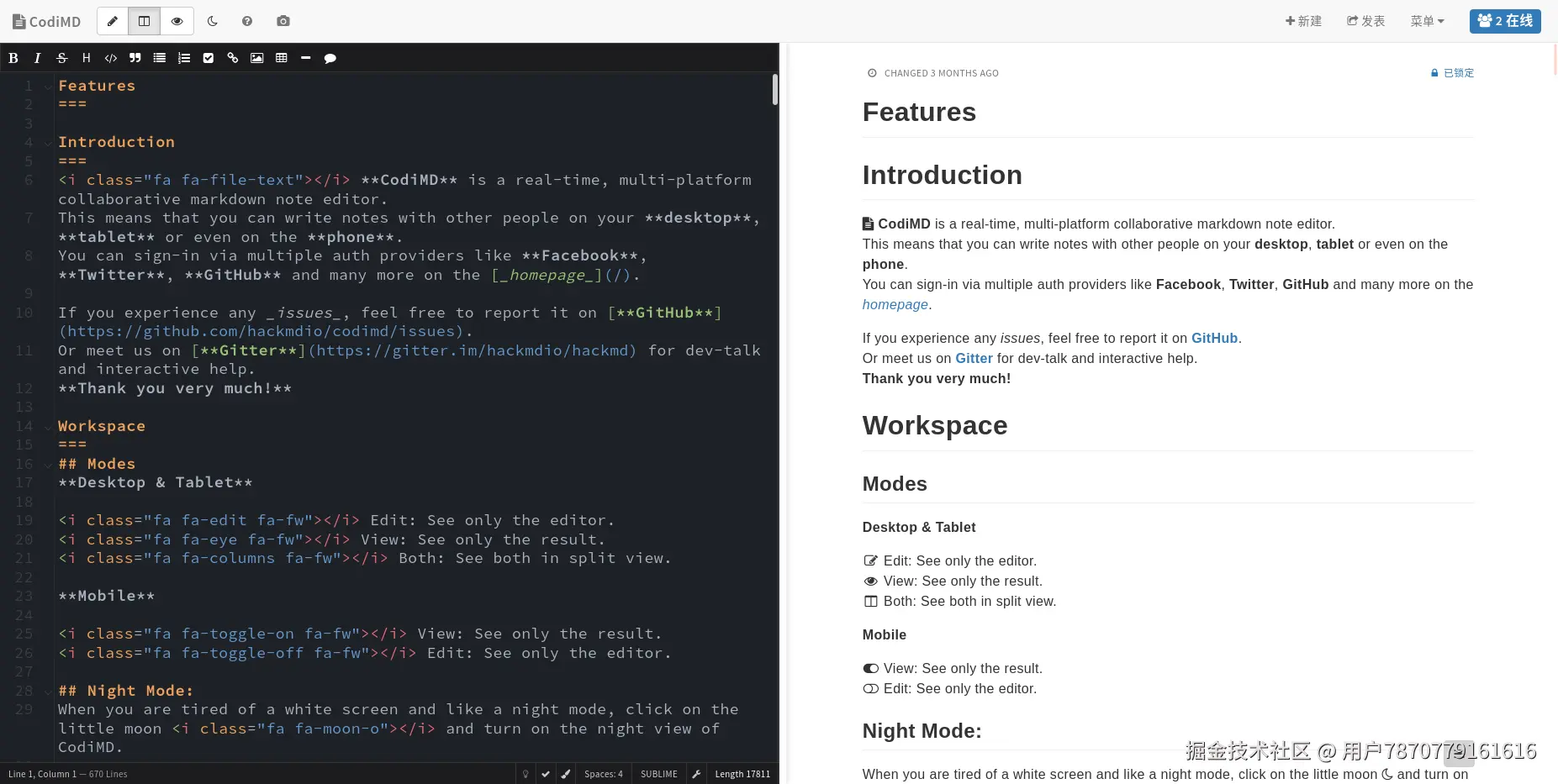
Task: Click the Features heading in preview
Action: coord(919,112)
